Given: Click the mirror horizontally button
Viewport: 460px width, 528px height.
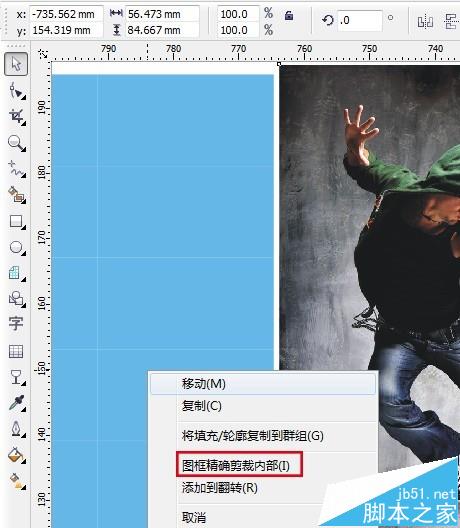Looking at the screenshot, I should [x=425, y=22].
